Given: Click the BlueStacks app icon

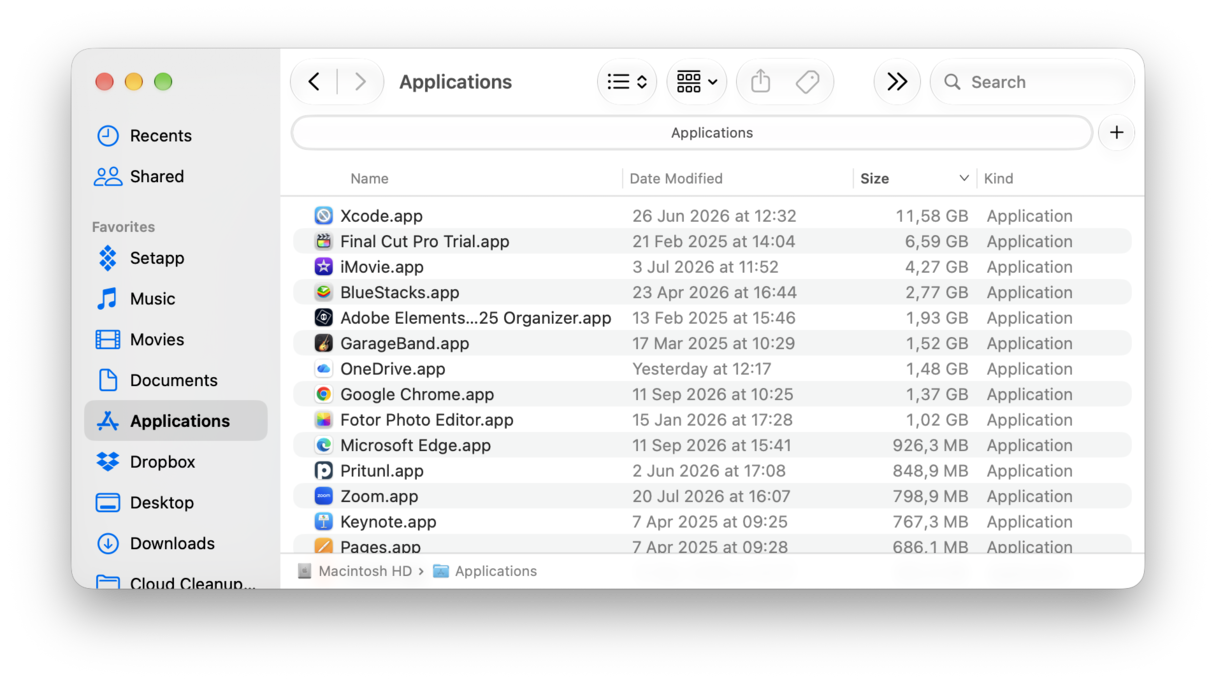Looking at the screenshot, I should point(323,292).
